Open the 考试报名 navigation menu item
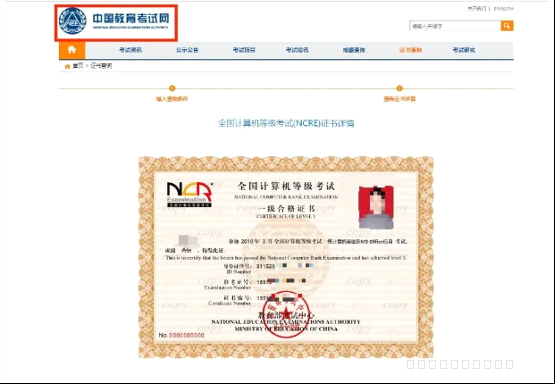Viewport: 555px width, 384px height. coord(297,50)
